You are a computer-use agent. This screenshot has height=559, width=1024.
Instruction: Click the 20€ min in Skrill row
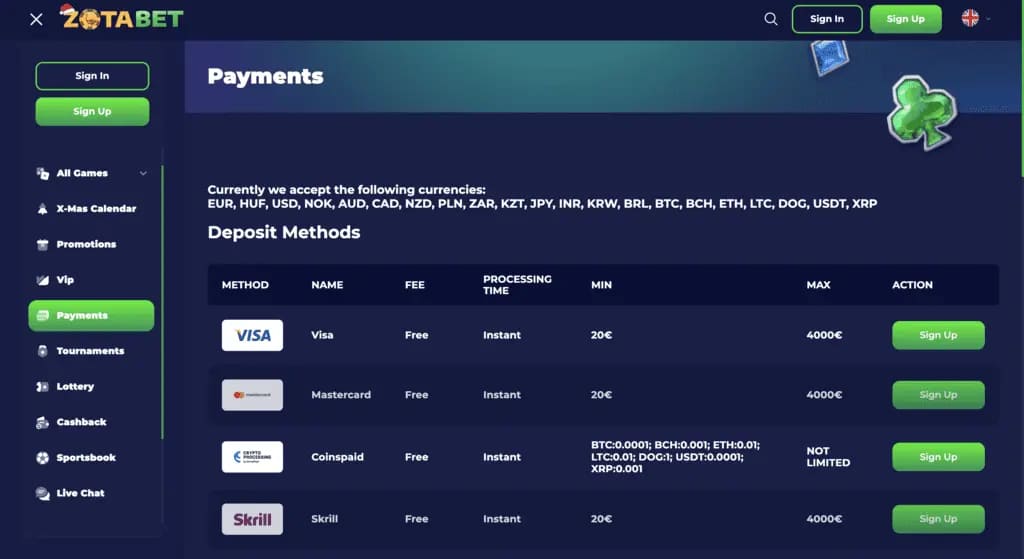pos(601,519)
